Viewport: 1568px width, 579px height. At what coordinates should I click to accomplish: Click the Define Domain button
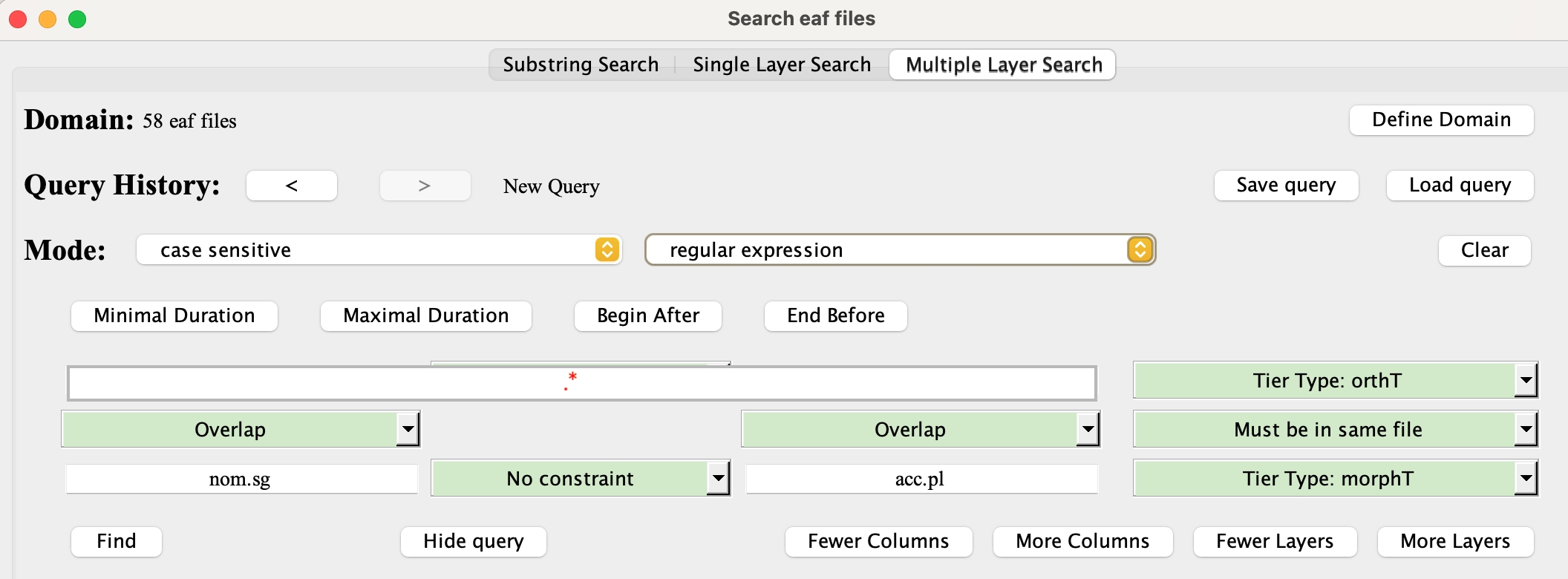click(x=1440, y=120)
